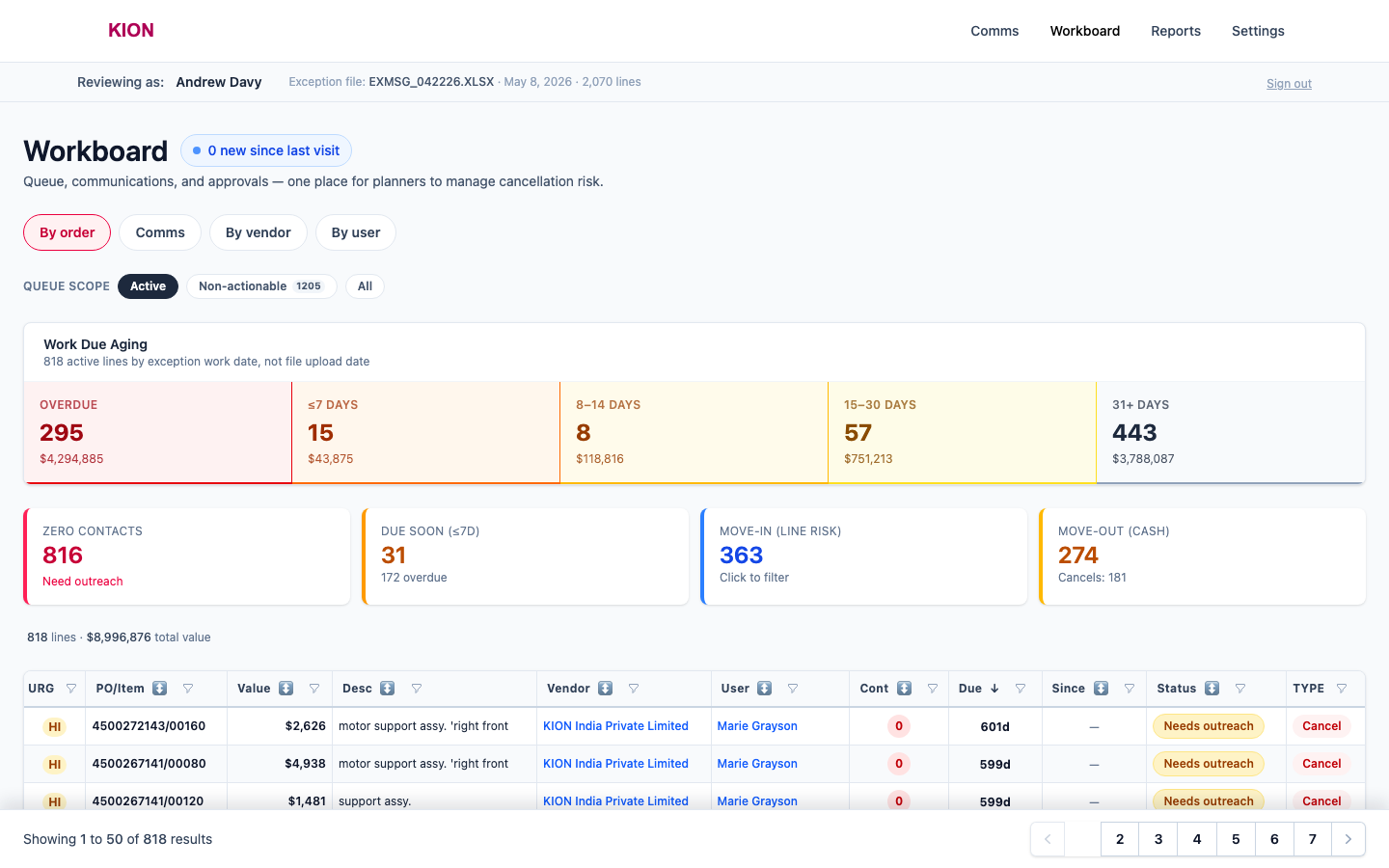Click contact count for PO 4500272143/00160
Image resolution: width=1389 pixels, height=868 pixels.
point(899,726)
